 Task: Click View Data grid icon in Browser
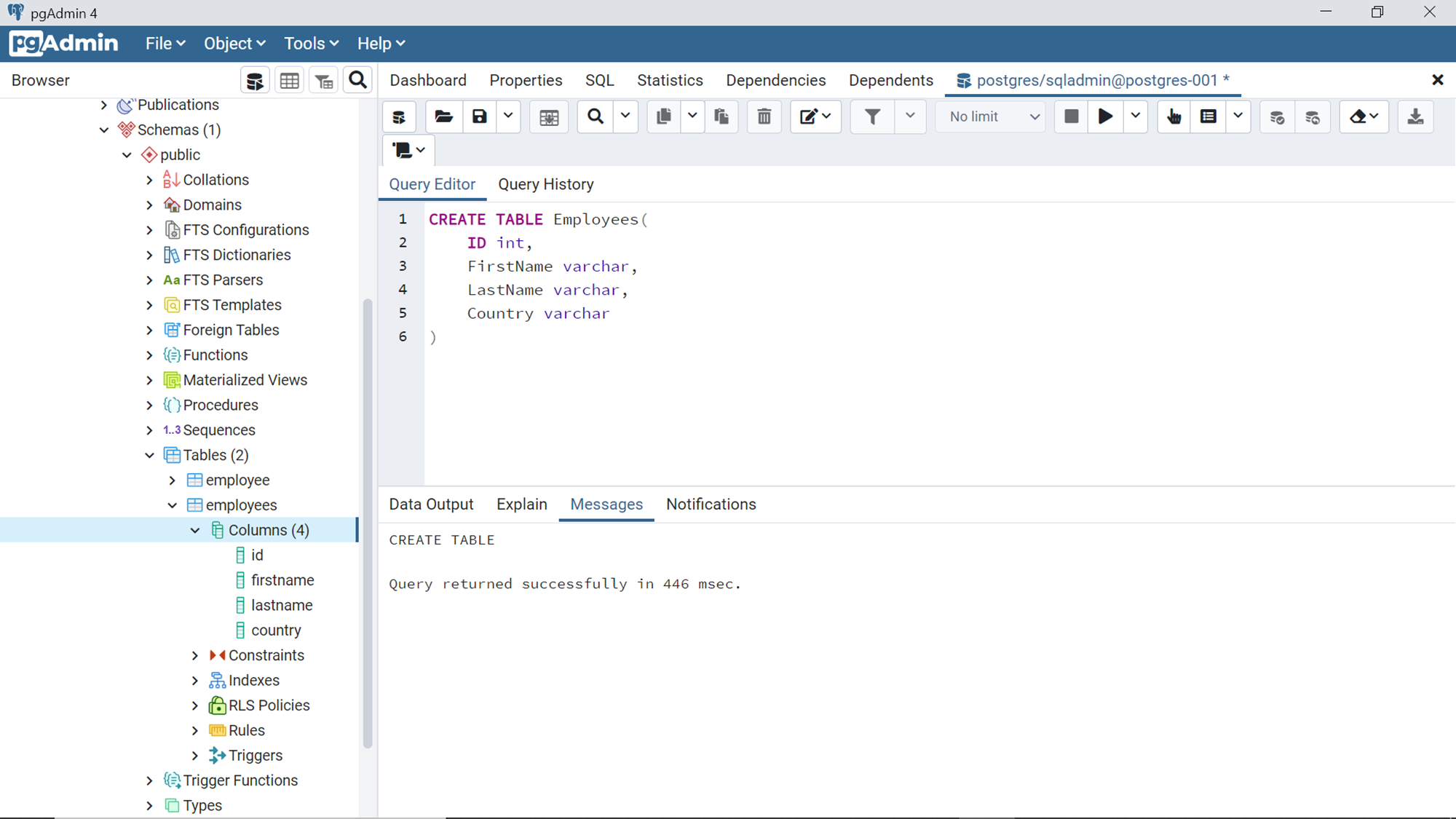tap(289, 80)
